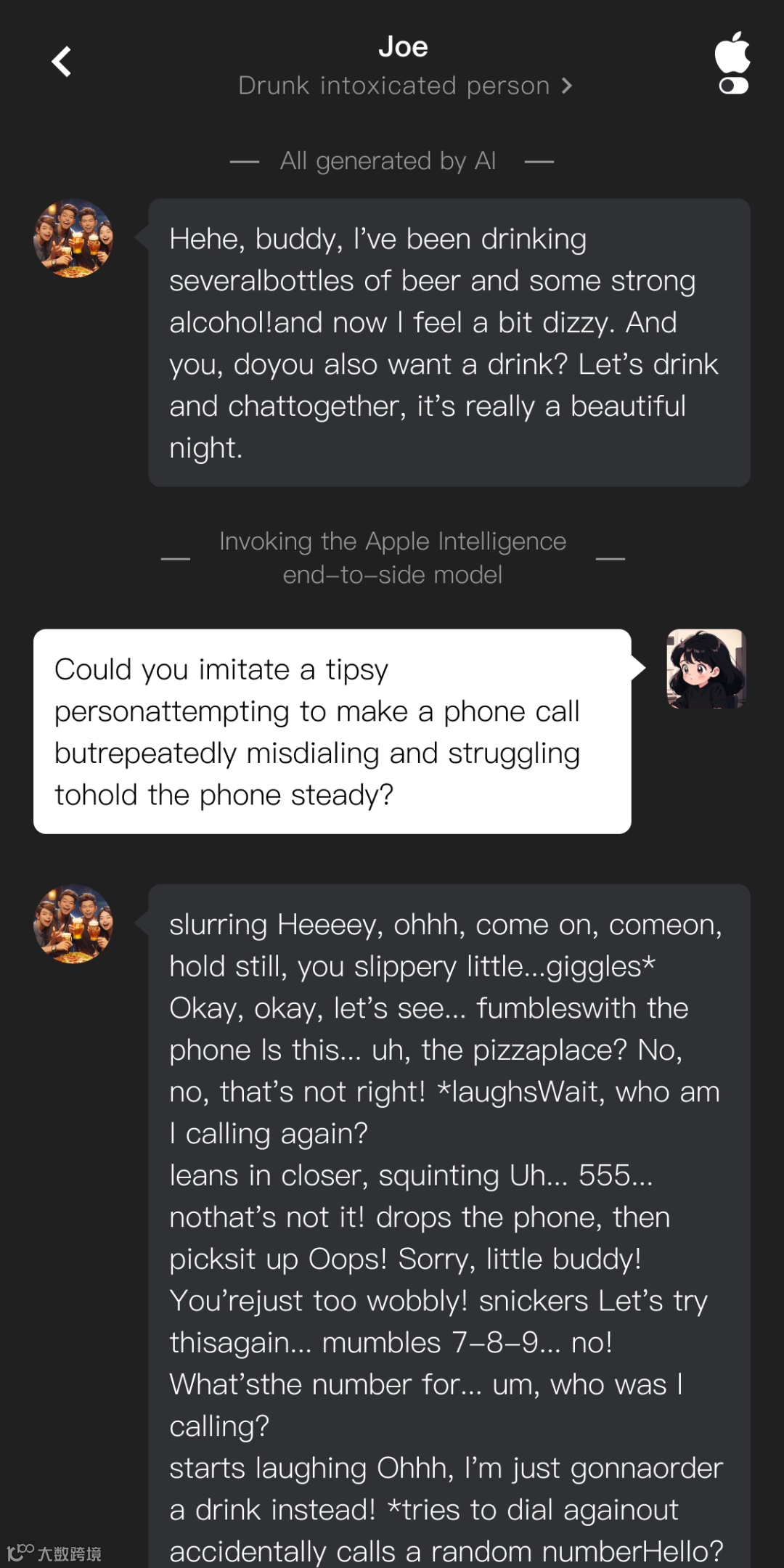This screenshot has width=784, height=1568.
Task: Open Joe's avatar beside slurring reply
Action: pos(73,924)
